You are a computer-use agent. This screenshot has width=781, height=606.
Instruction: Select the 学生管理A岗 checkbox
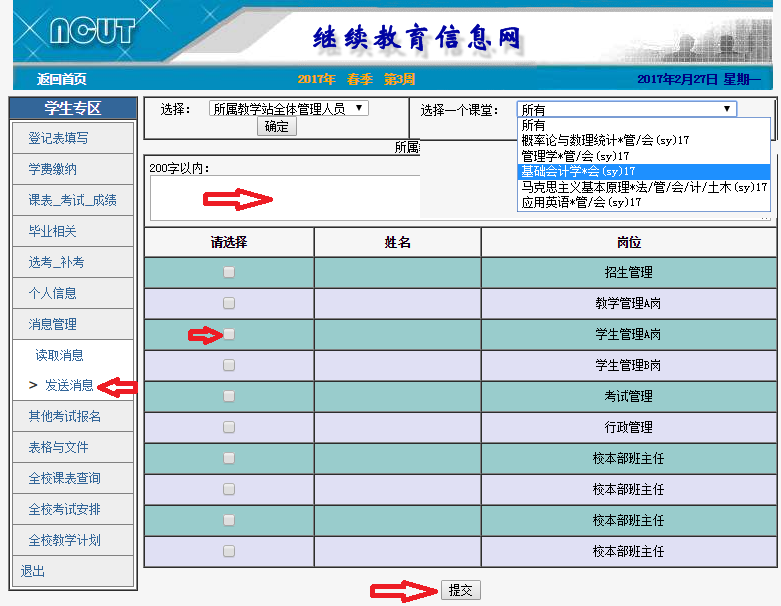coord(229,334)
